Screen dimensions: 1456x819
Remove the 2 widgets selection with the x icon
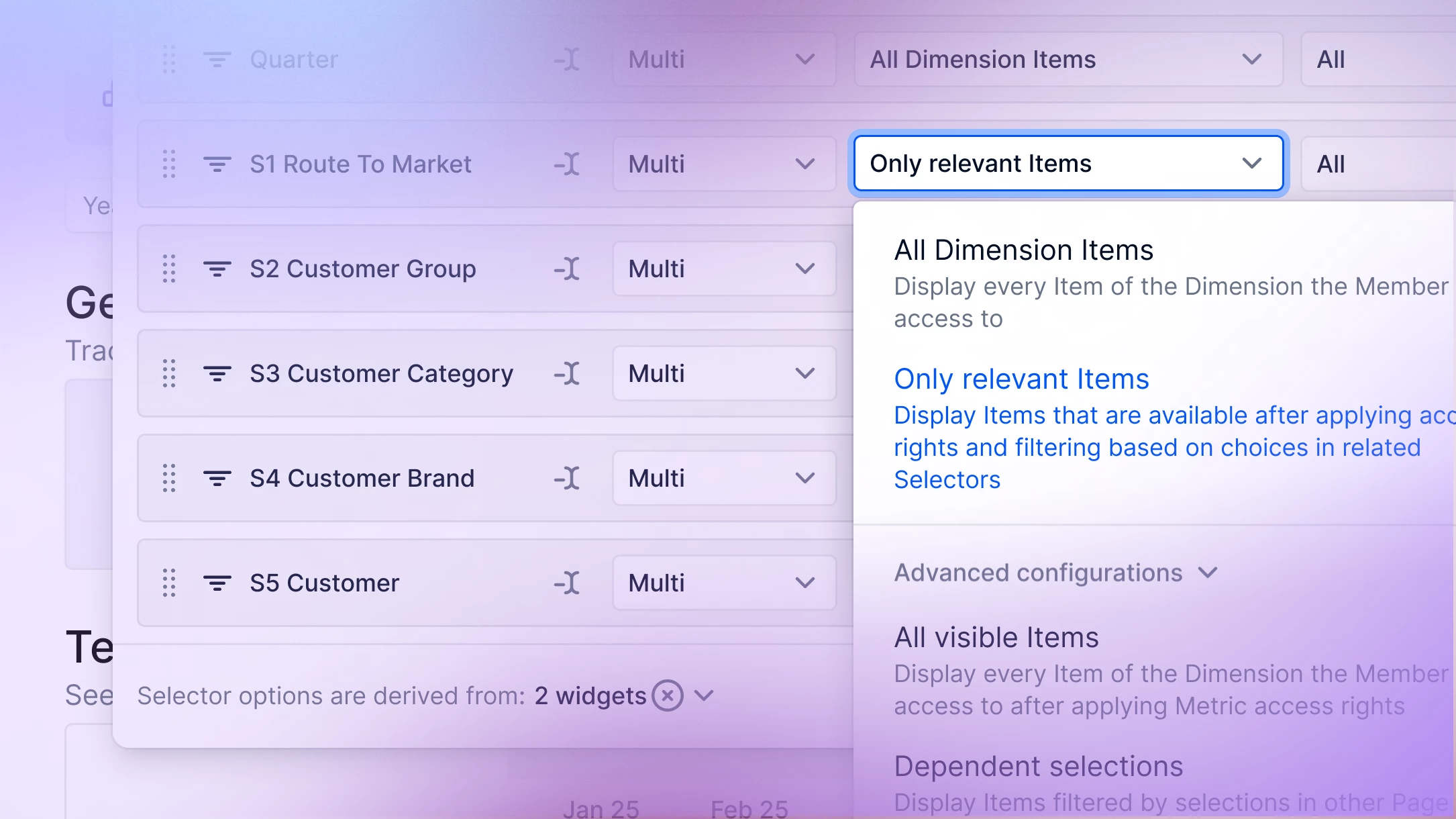pos(668,695)
